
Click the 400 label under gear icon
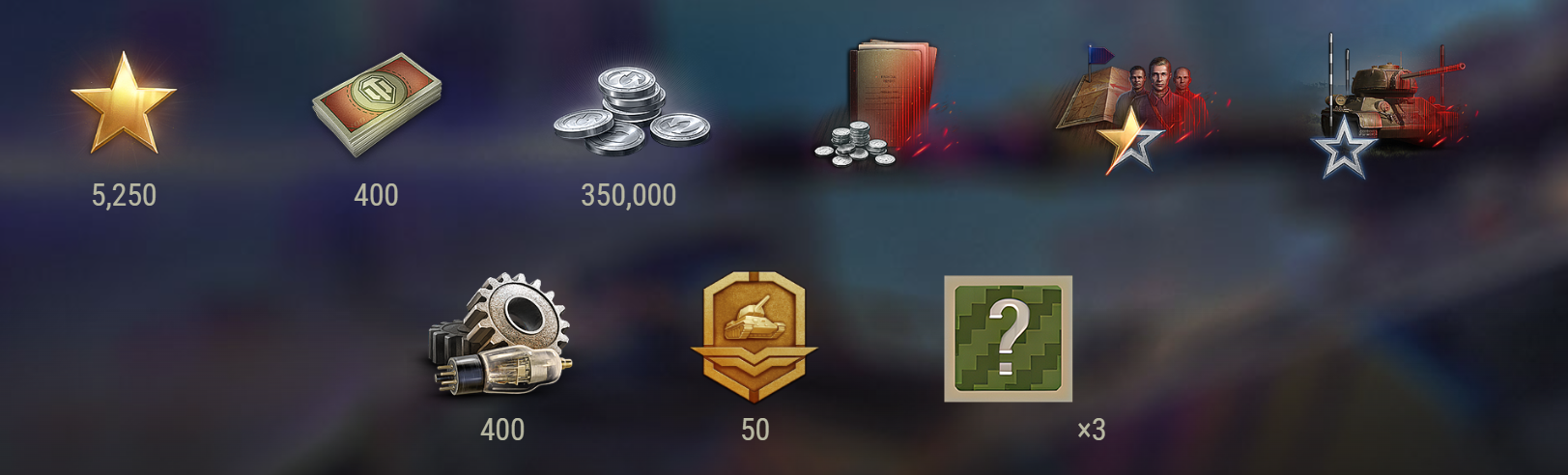(502, 430)
